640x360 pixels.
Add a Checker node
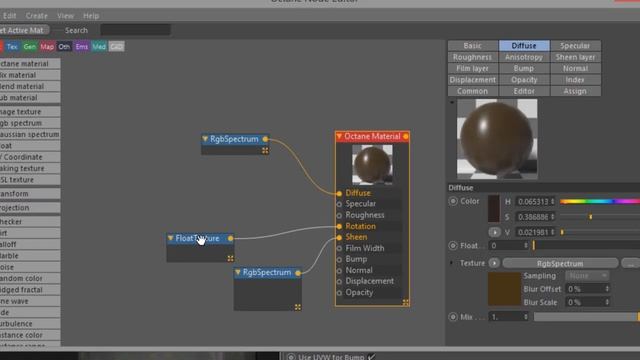(x=30, y=222)
